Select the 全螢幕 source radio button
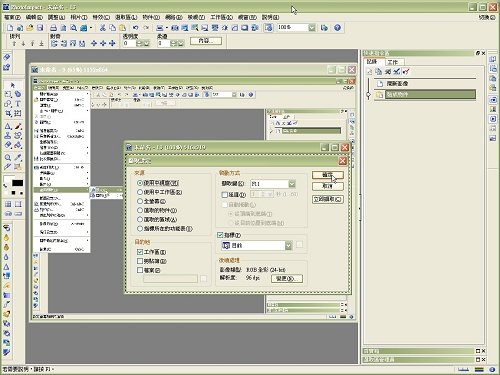This screenshot has width=500, height=375. (x=140, y=201)
